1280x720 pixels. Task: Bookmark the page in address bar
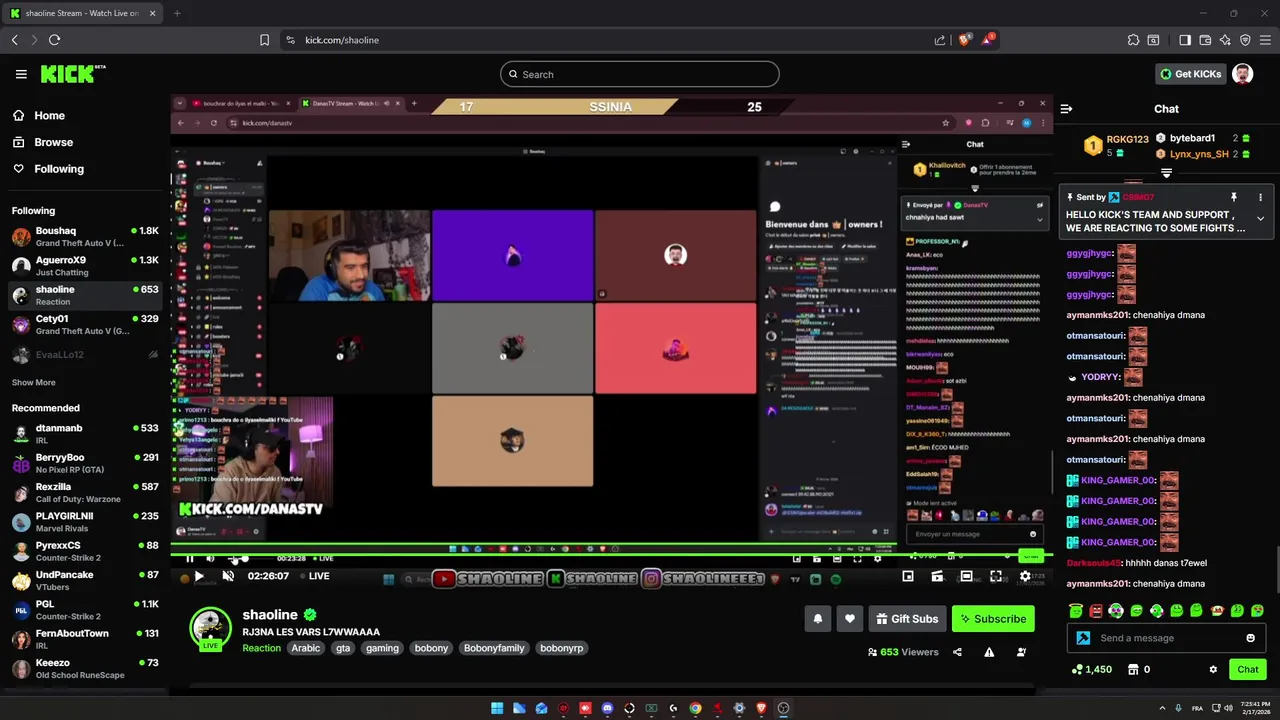click(264, 40)
